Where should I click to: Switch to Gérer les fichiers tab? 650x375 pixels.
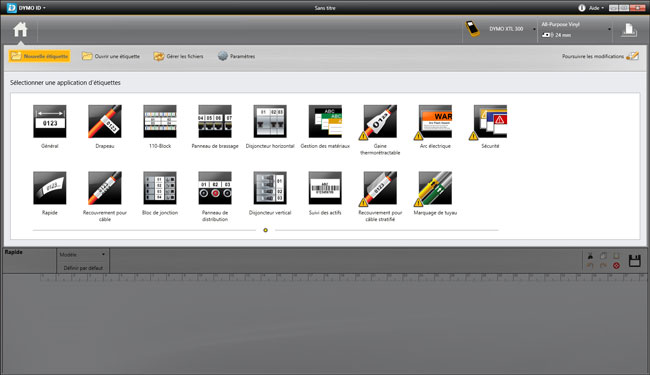(178, 56)
